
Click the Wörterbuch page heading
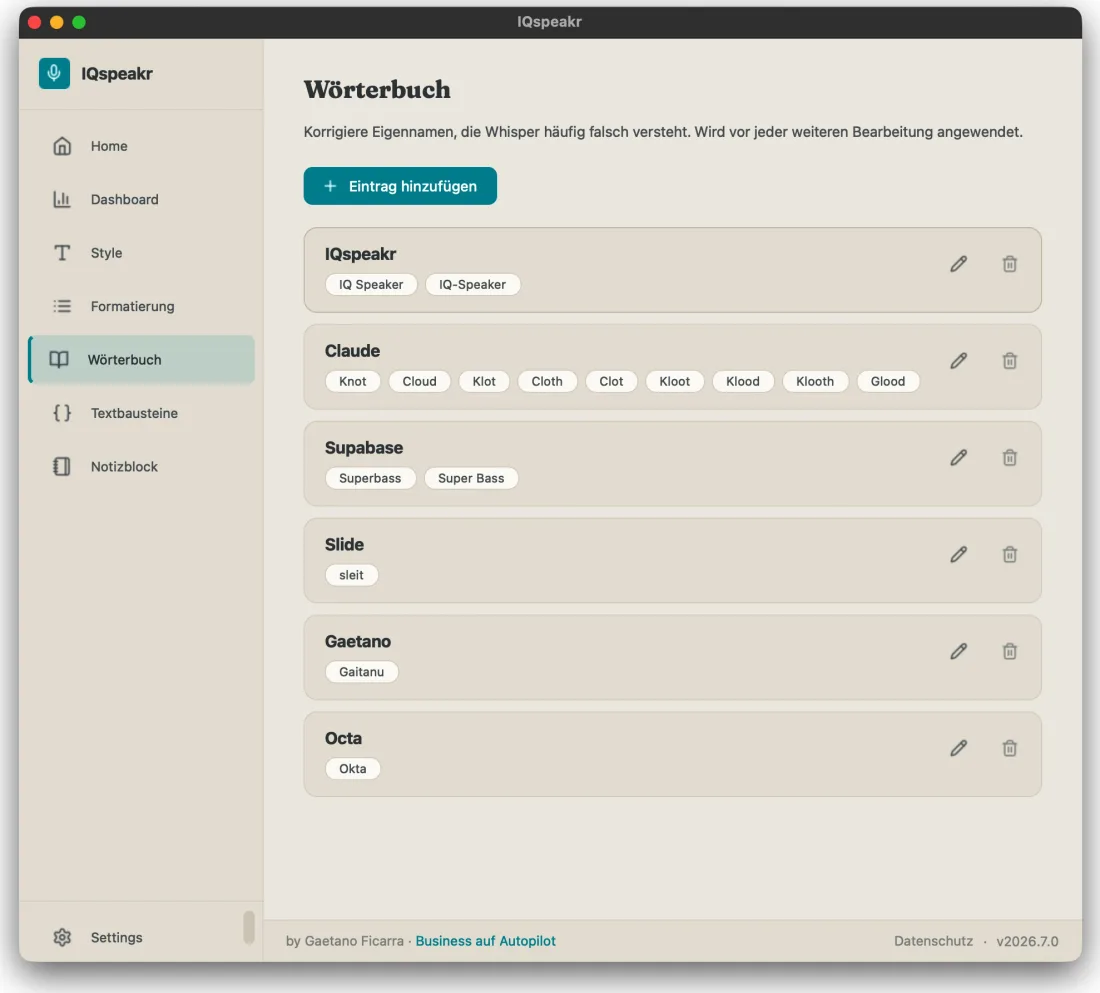(377, 90)
